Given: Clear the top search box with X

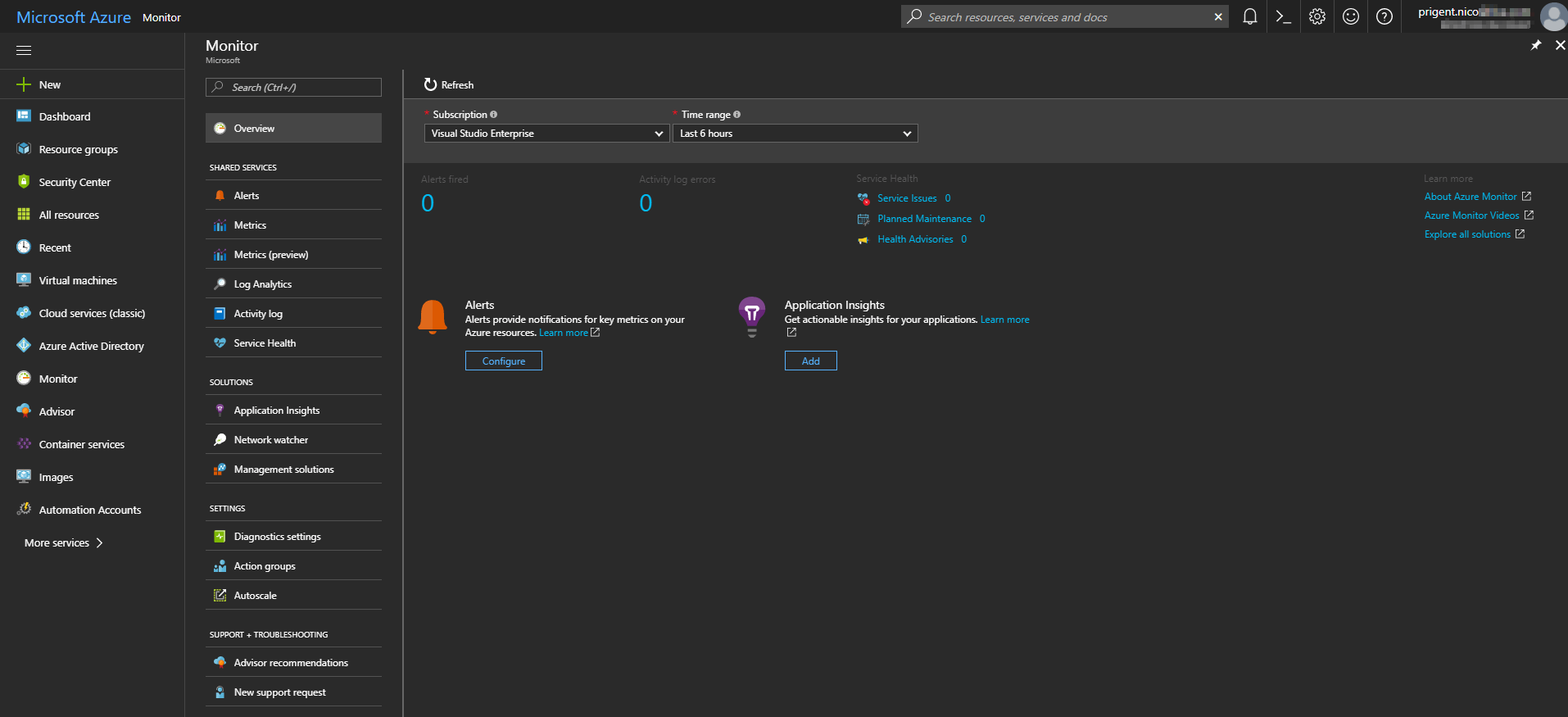Looking at the screenshot, I should (x=1218, y=16).
